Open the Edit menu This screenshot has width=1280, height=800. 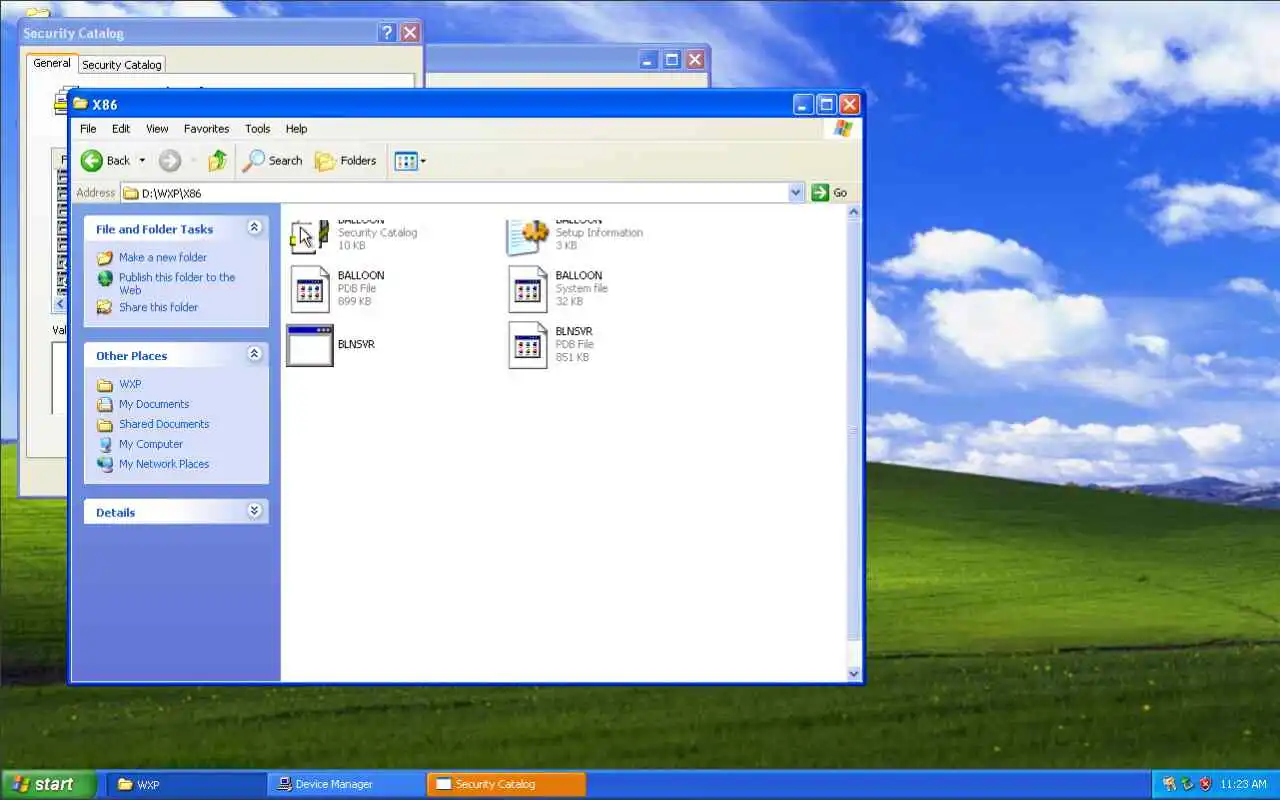click(x=121, y=128)
